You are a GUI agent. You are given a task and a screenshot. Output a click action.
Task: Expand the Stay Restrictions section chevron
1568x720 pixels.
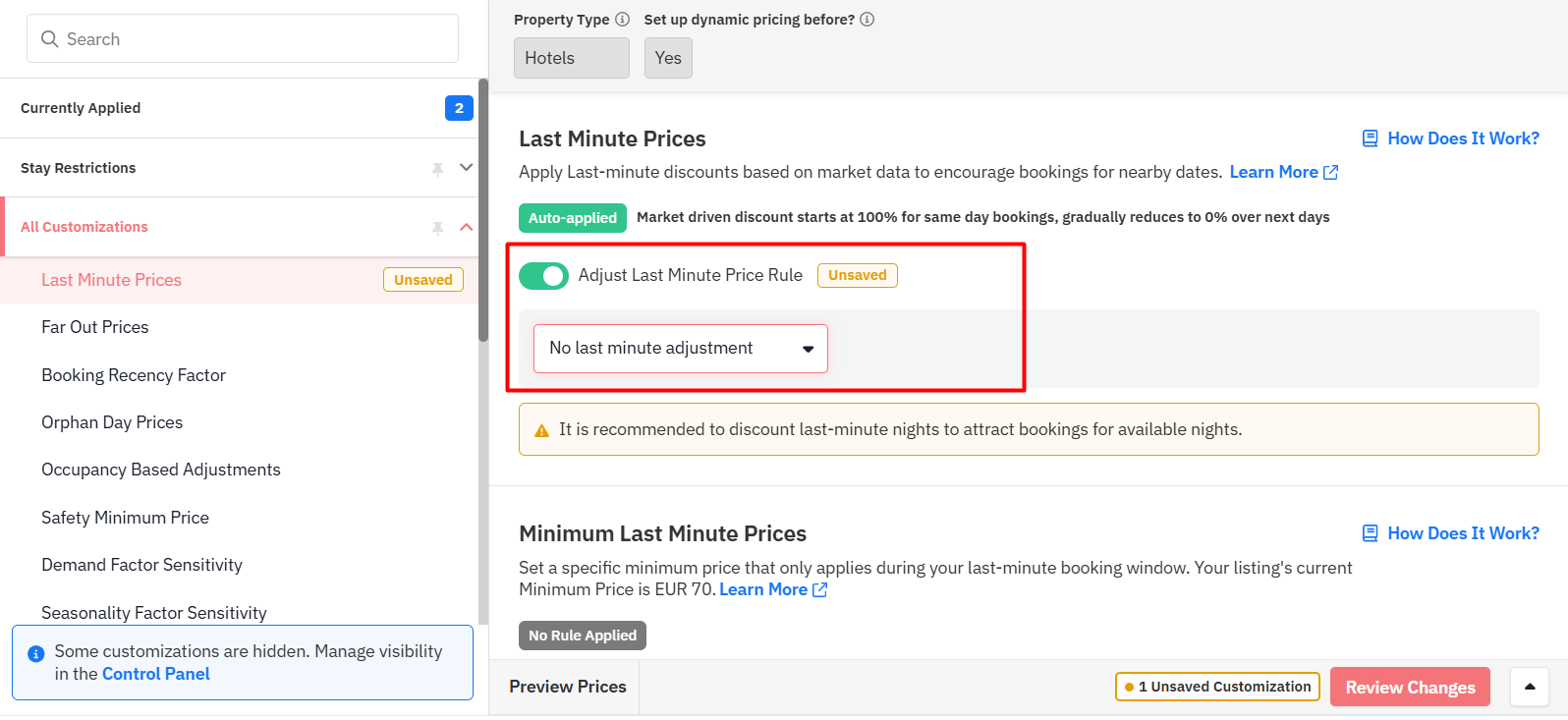click(467, 168)
